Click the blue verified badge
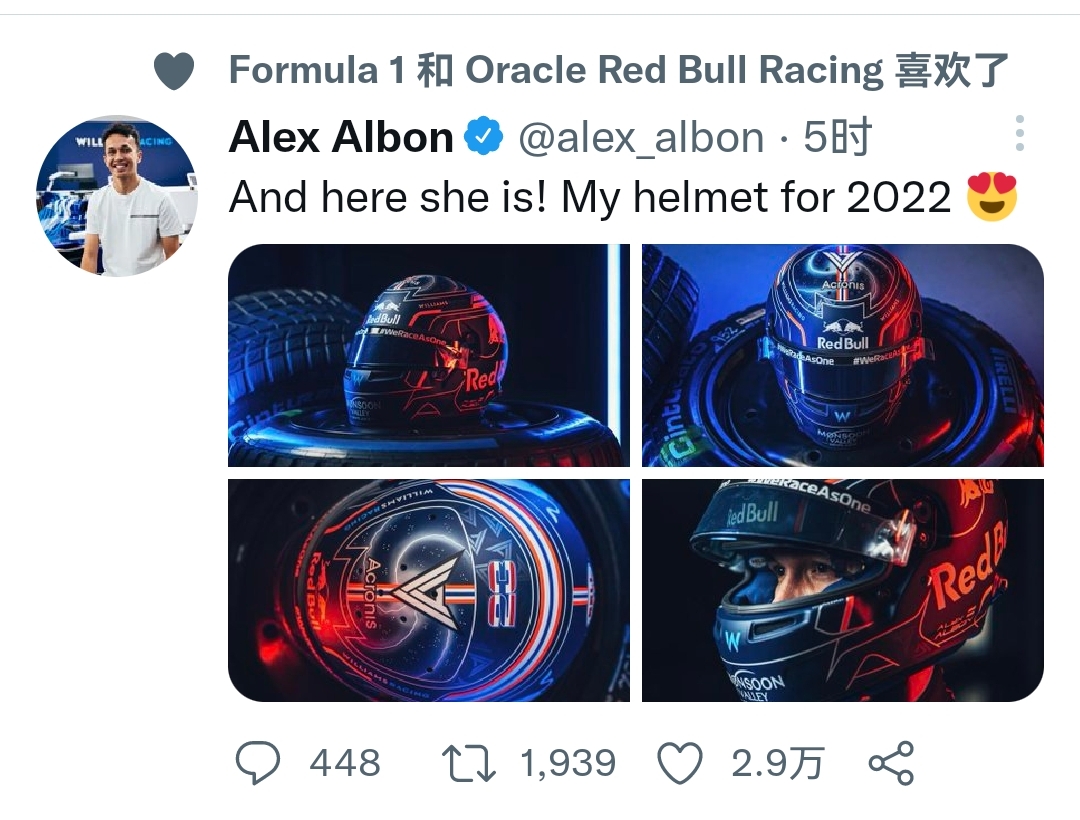Image resolution: width=1080 pixels, height=820 pixels. click(x=486, y=137)
